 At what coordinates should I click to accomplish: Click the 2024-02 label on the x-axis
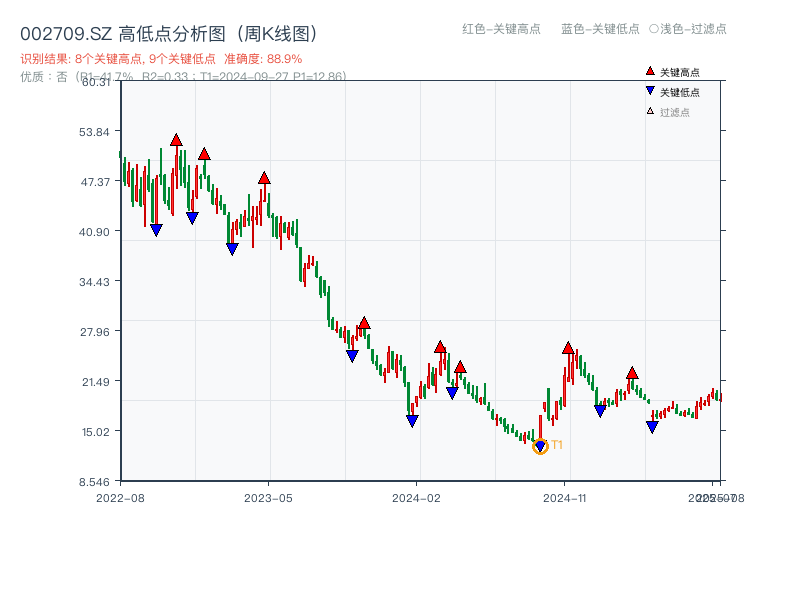click(x=415, y=499)
